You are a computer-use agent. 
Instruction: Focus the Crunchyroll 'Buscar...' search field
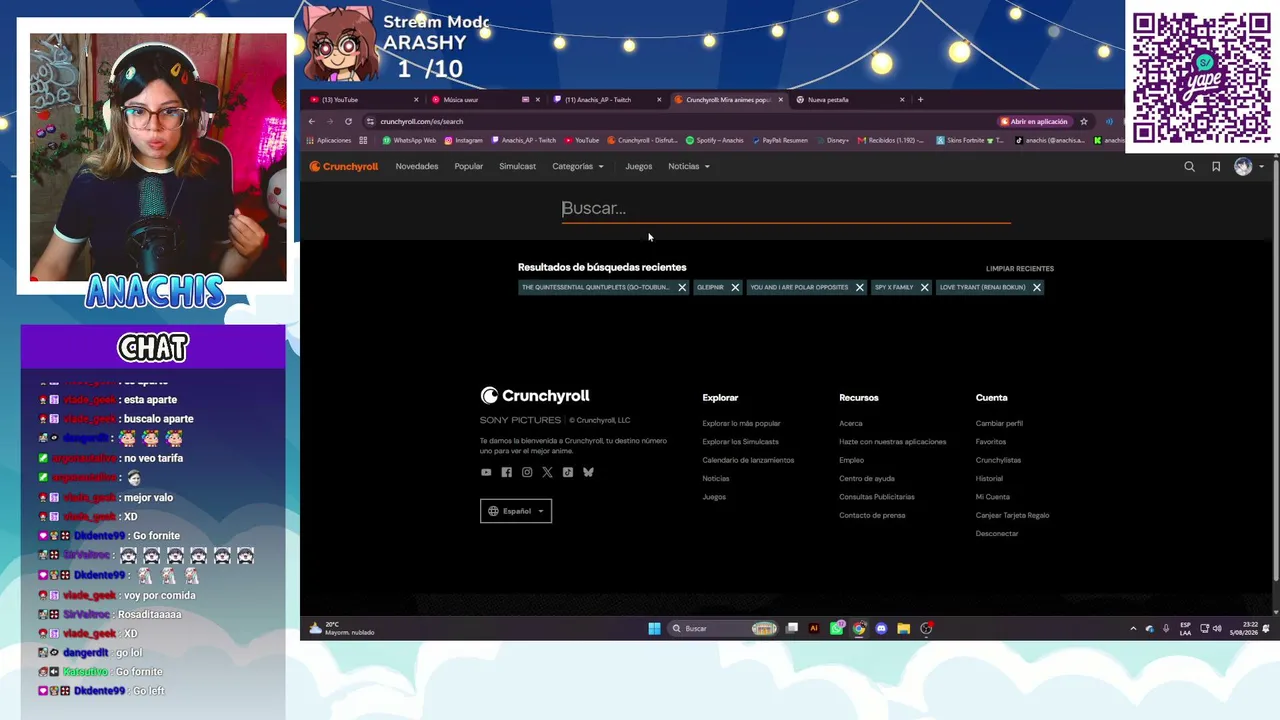786,208
